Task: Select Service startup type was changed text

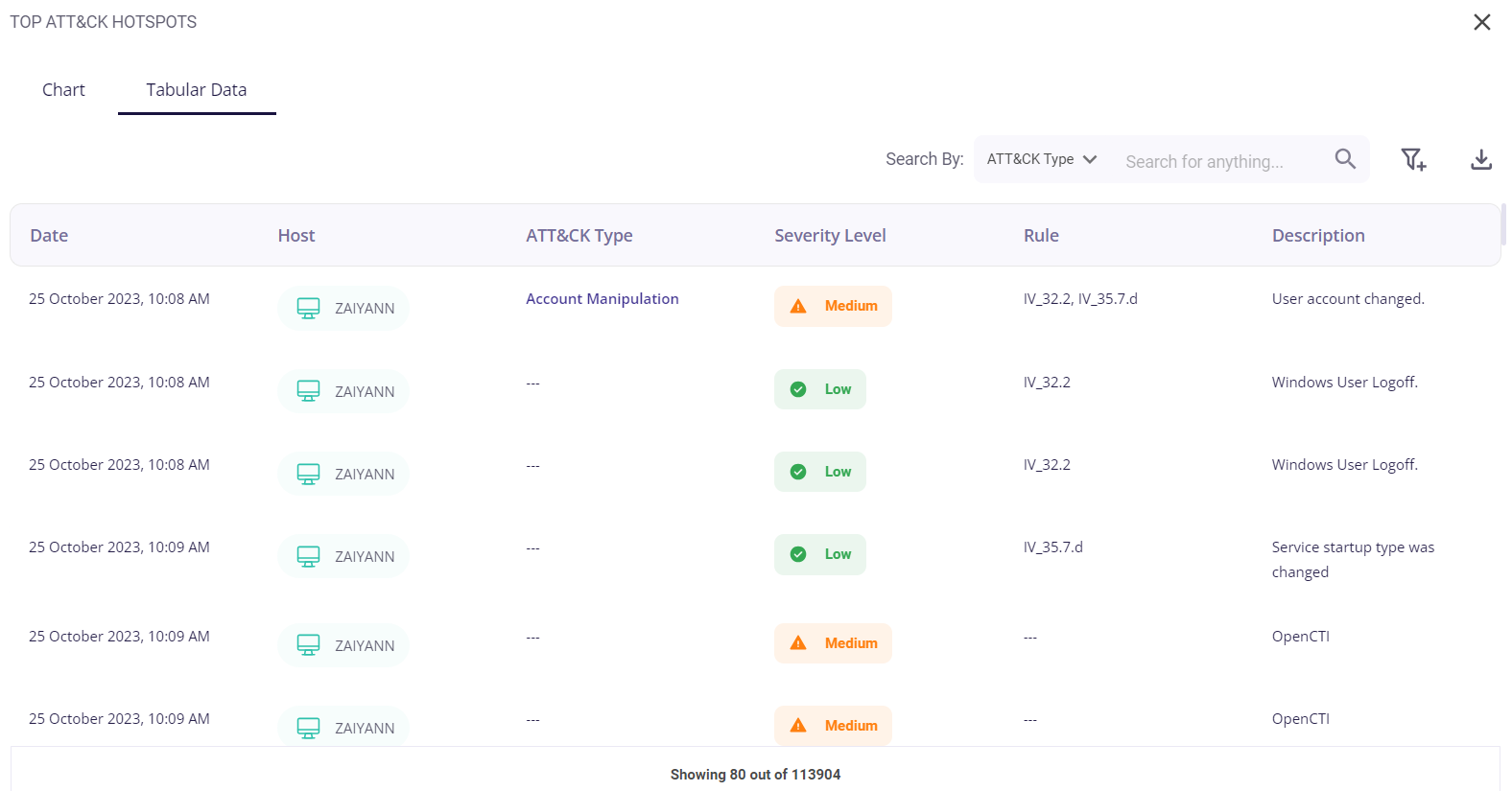Action: 1353,560
